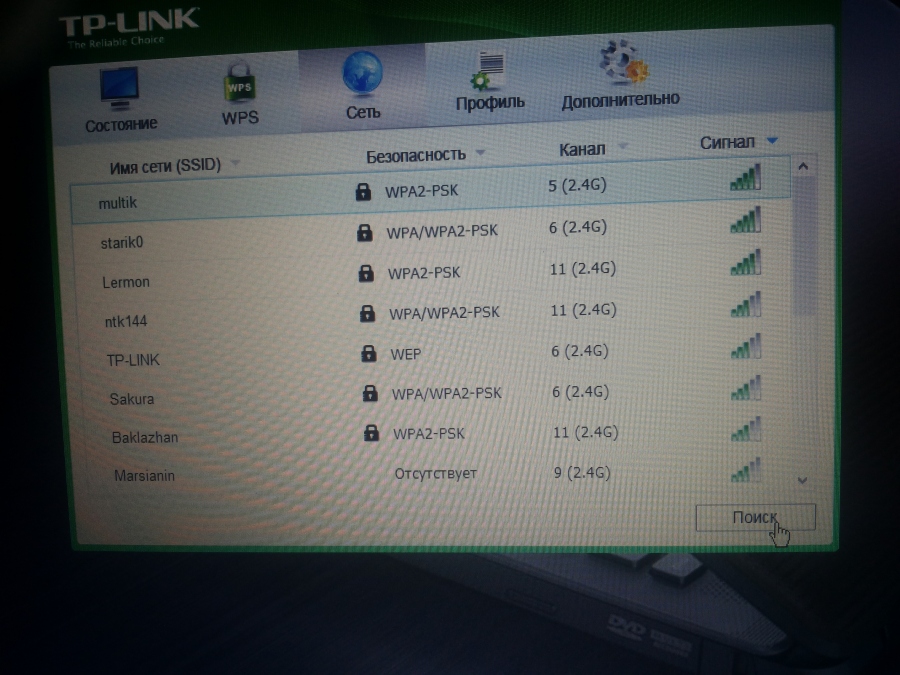Select the Сеть globe icon
This screenshot has width=900, height=675.
click(362, 73)
